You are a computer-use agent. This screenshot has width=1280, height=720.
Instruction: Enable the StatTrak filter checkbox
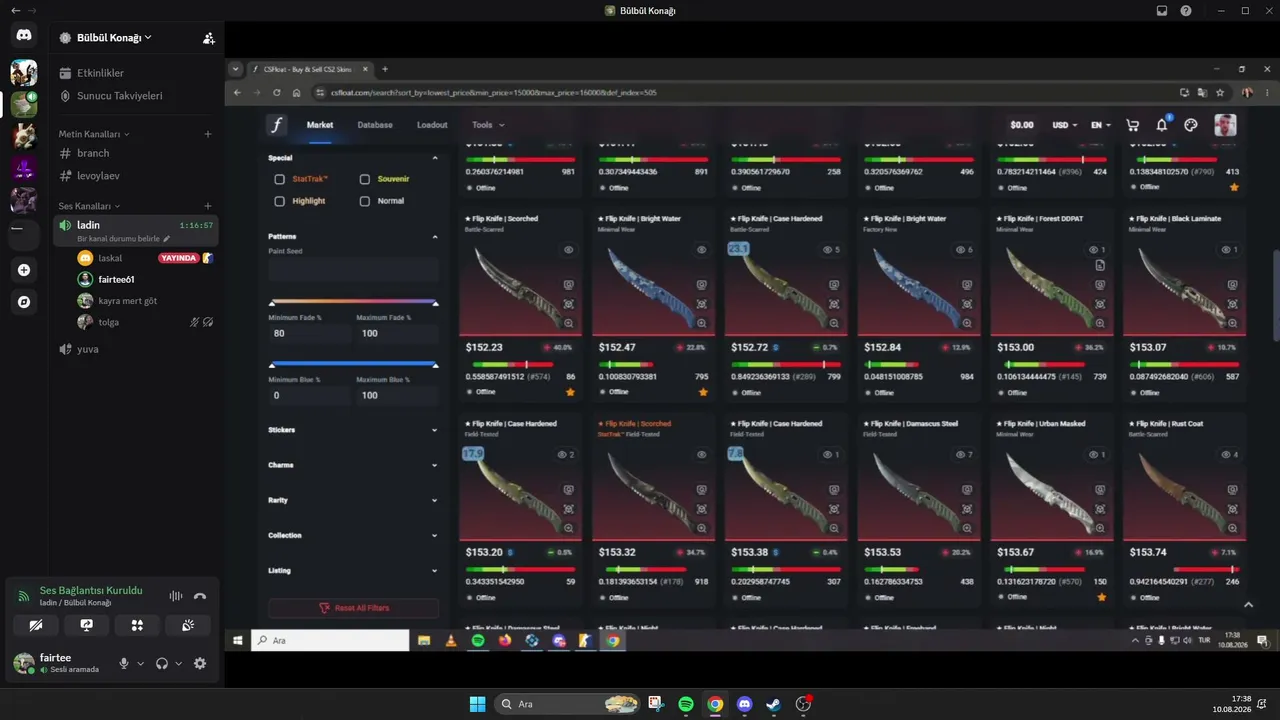coord(280,179)
